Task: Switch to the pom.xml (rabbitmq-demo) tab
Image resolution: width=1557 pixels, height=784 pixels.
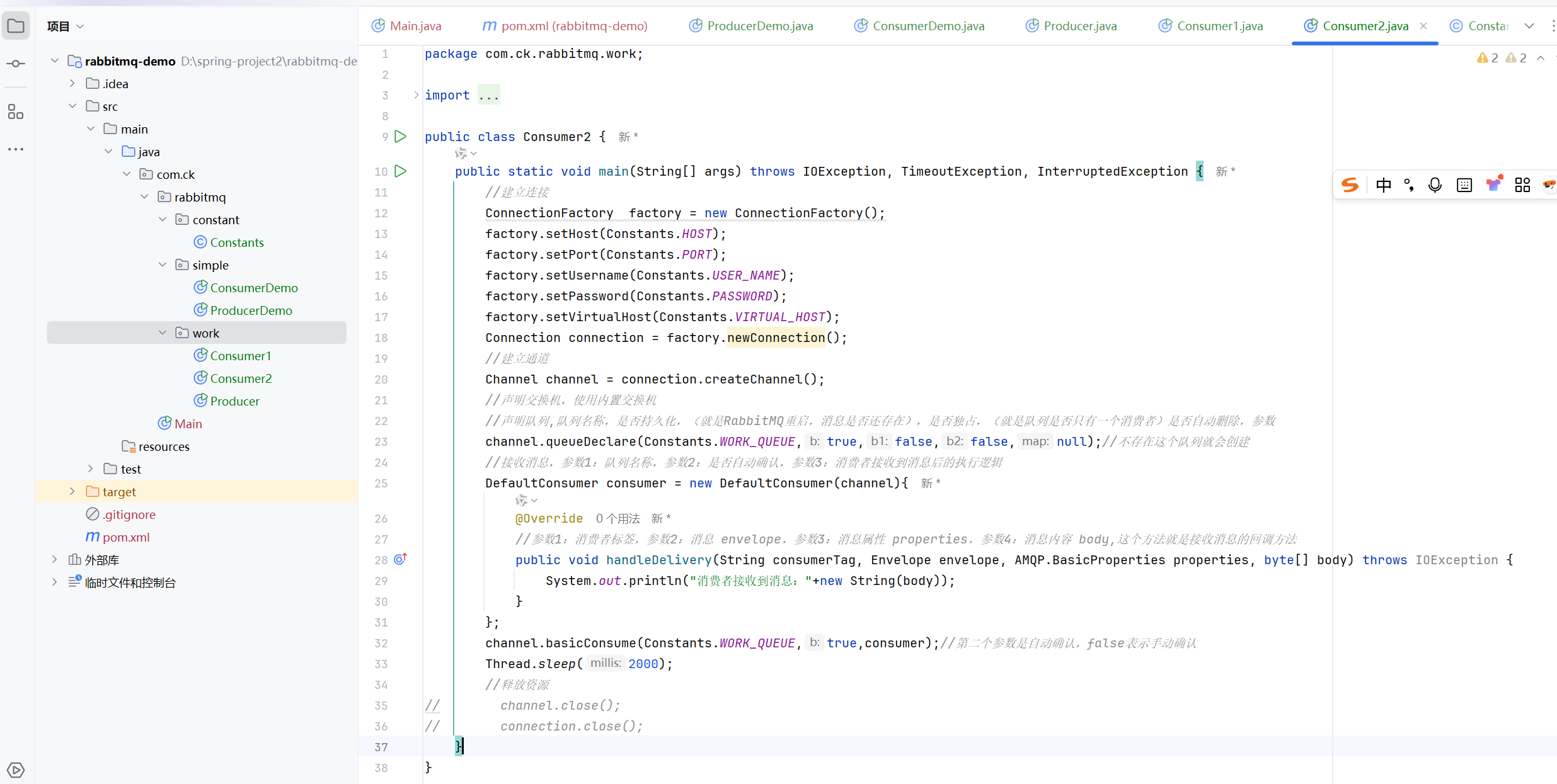Action: (x=573, y=26)
